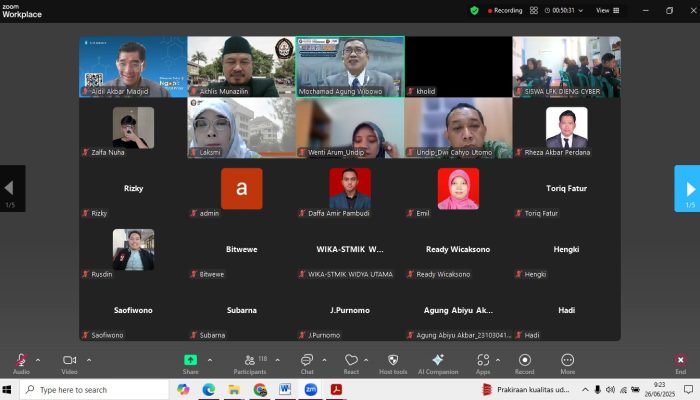Click the Recording indicator
The height and width of the screenshot is (400, 700).
click(505, 10)
